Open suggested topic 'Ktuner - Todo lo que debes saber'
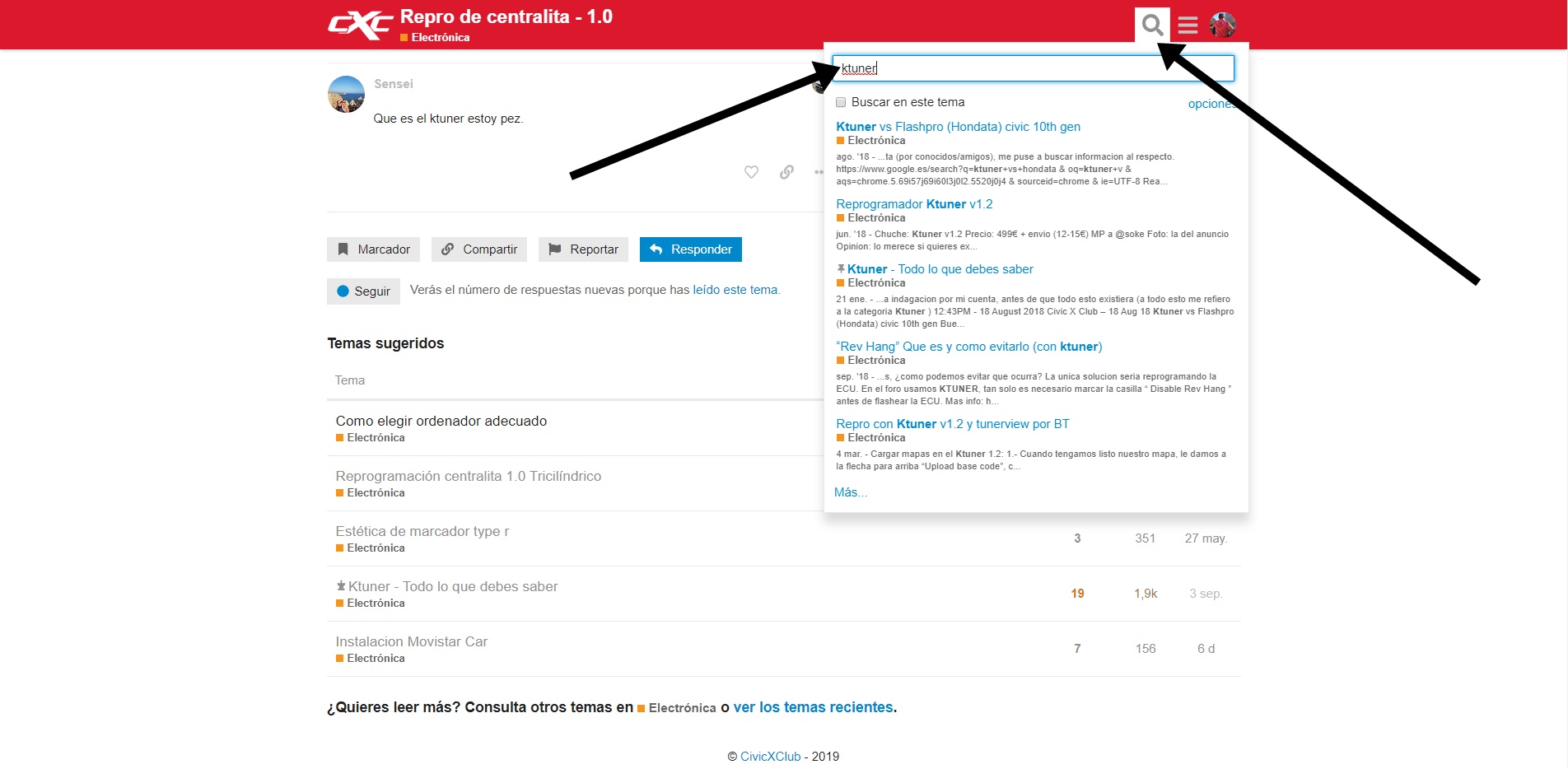The height and width of the screenshot is (769, 1568). [453, 586]
